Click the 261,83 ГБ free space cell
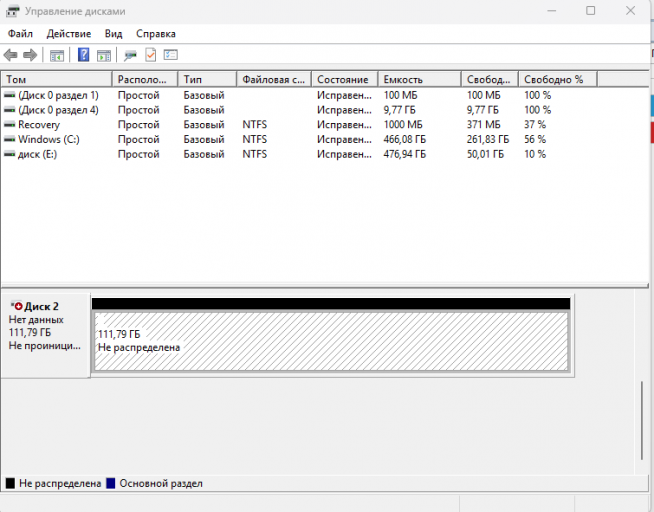Screen dimensions: 654x512 [x=488, y=139]
